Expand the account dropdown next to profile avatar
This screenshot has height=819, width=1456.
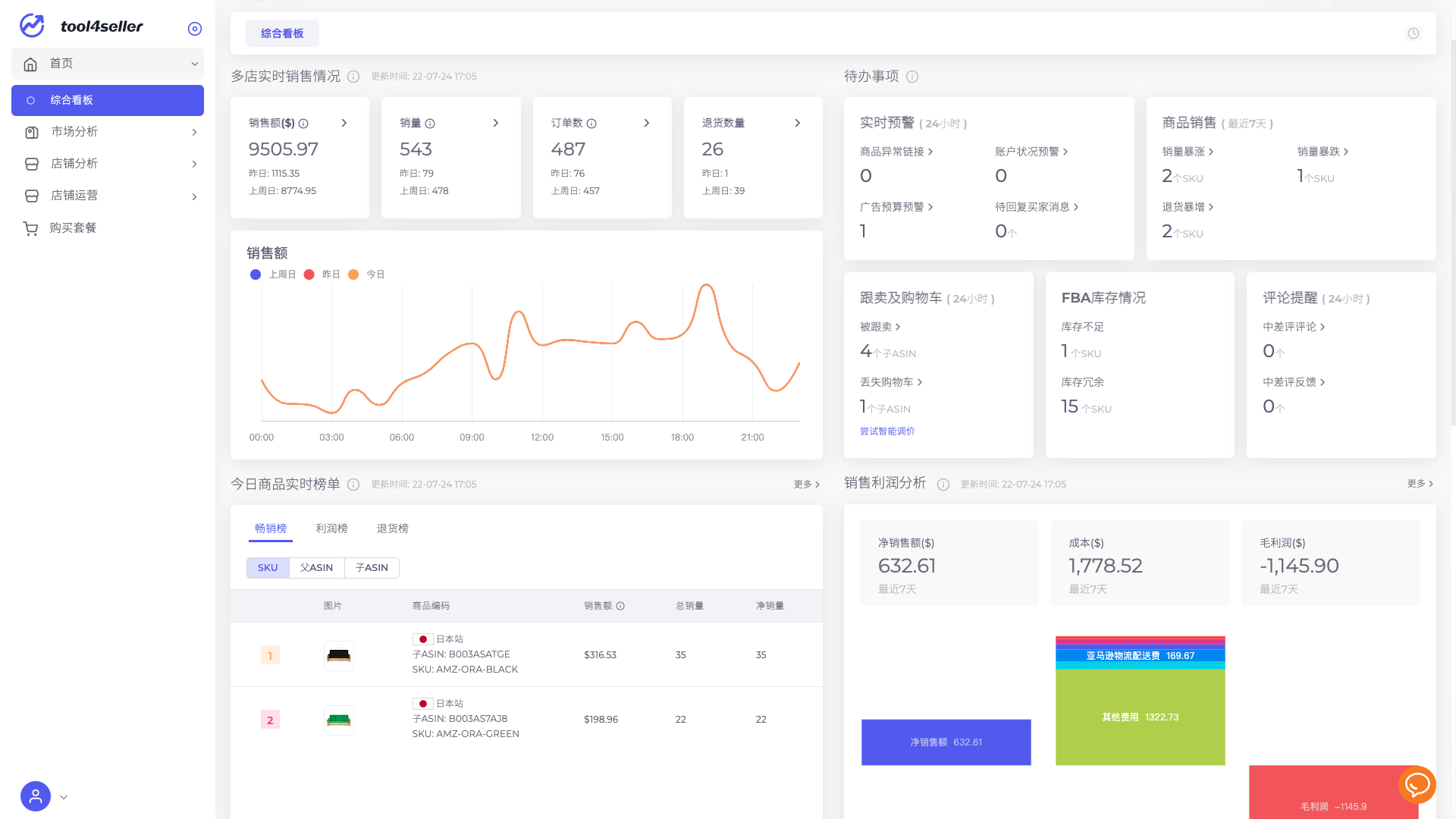[x=64, y=797]
